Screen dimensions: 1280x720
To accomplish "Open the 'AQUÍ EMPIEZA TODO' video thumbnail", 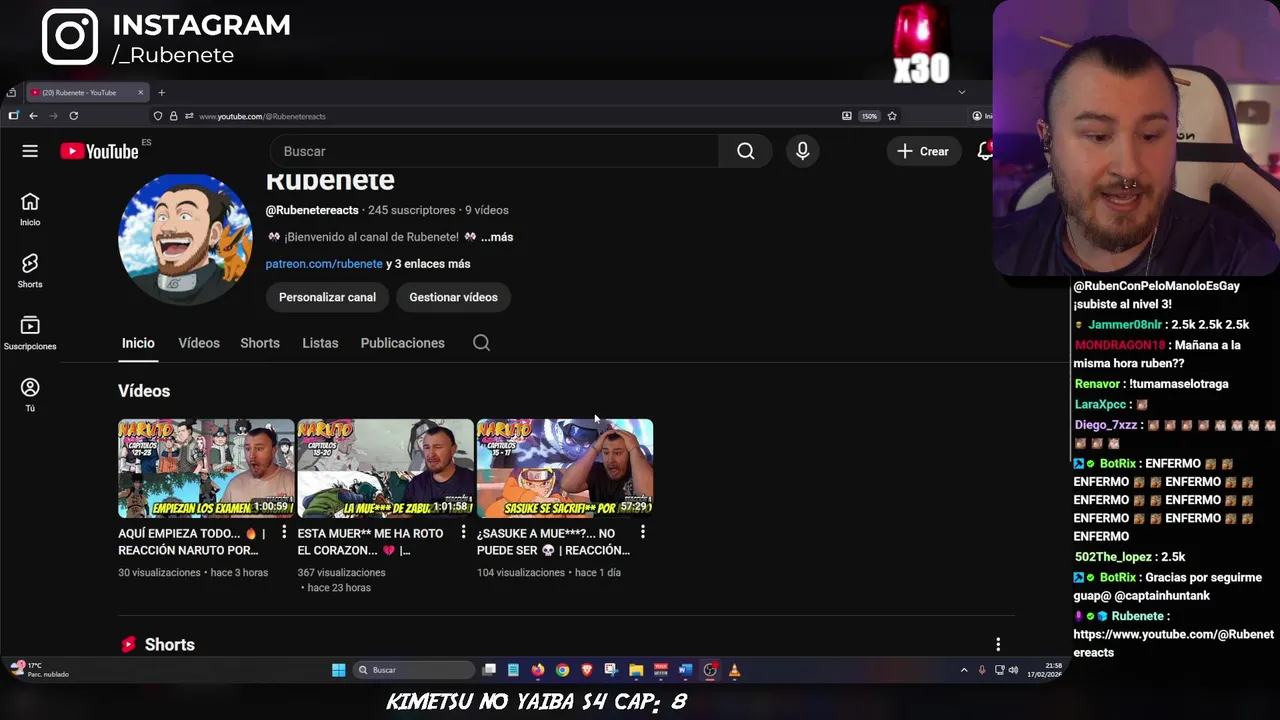I will (x=206, y=468).
